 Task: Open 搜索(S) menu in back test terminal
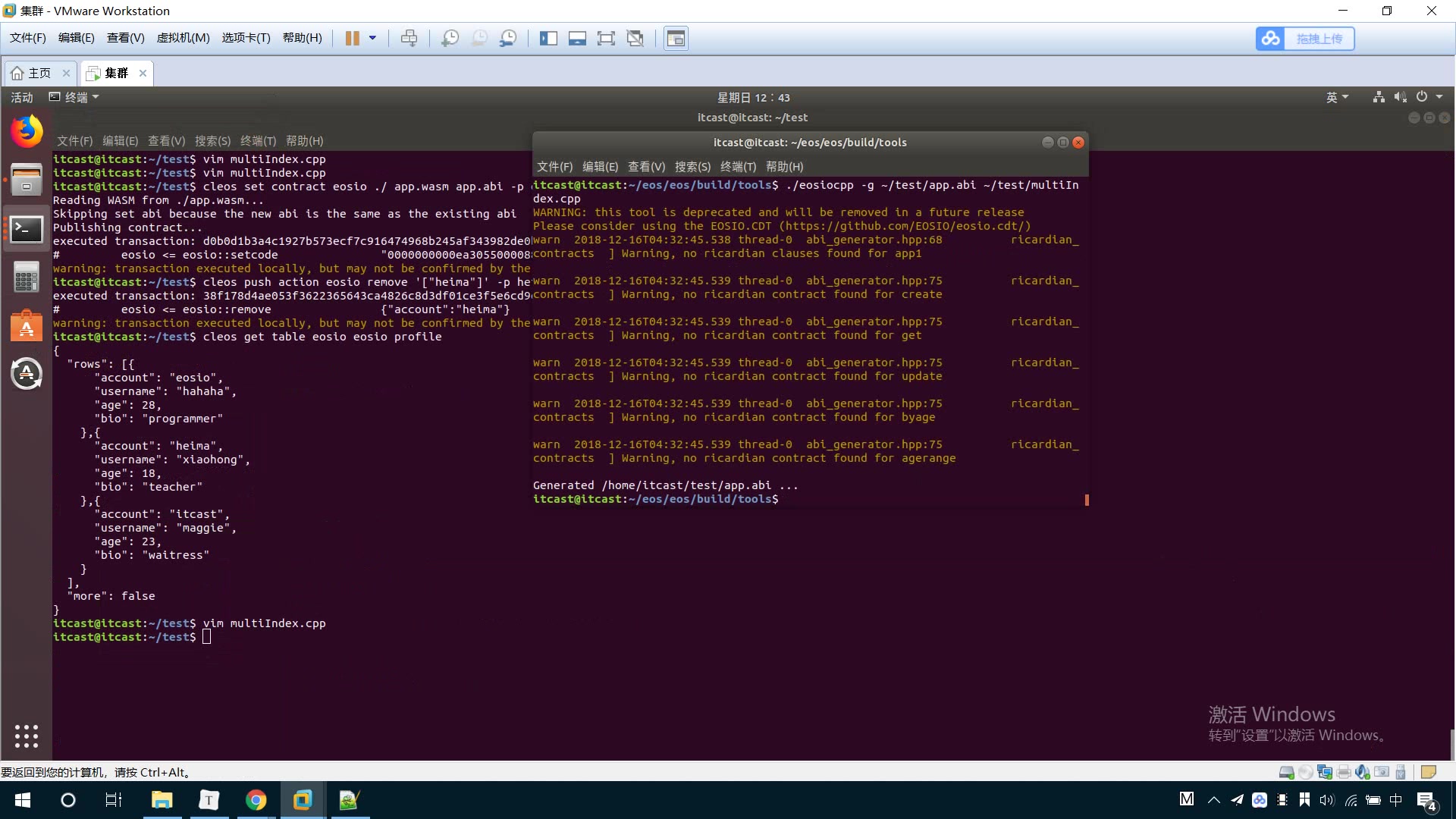[x=212, y=141]
